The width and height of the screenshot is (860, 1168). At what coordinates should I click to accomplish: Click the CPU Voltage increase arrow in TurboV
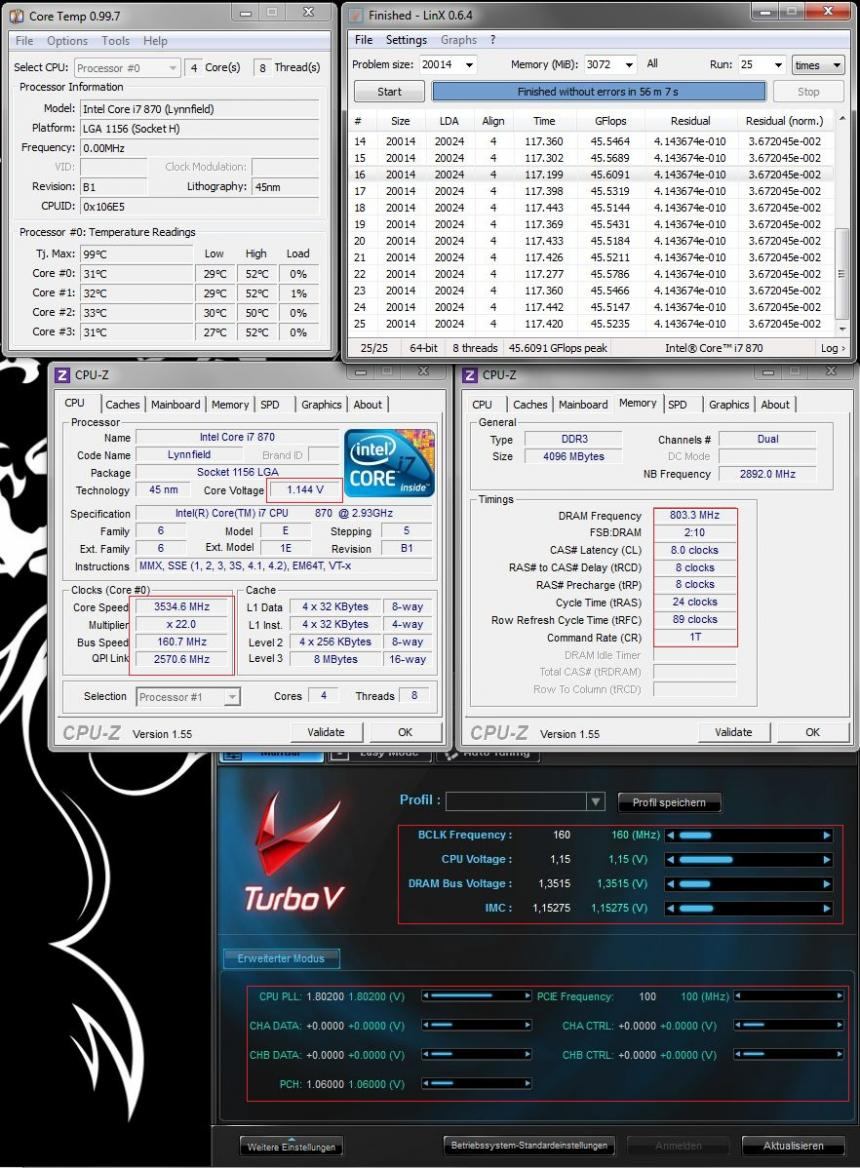[x=826, y=860]
